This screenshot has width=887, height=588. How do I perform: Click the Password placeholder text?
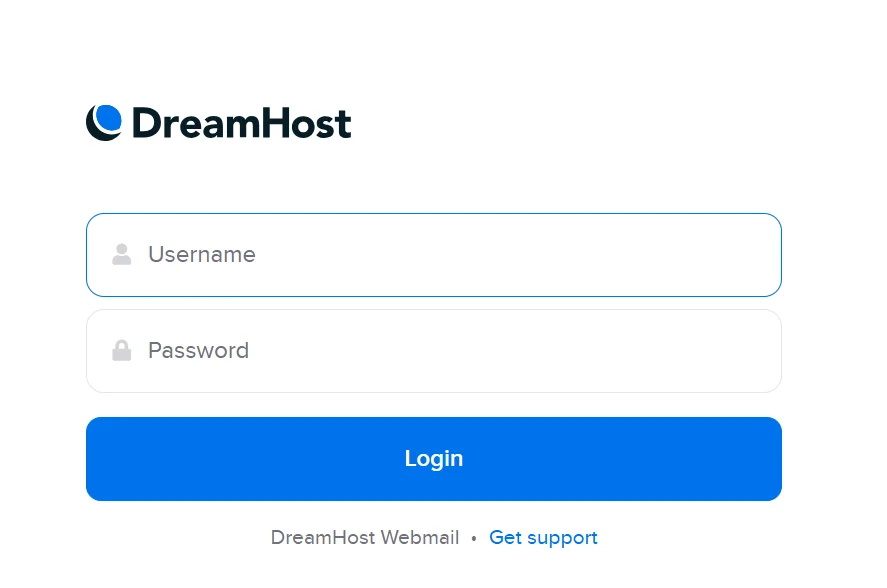pos(198,351)
